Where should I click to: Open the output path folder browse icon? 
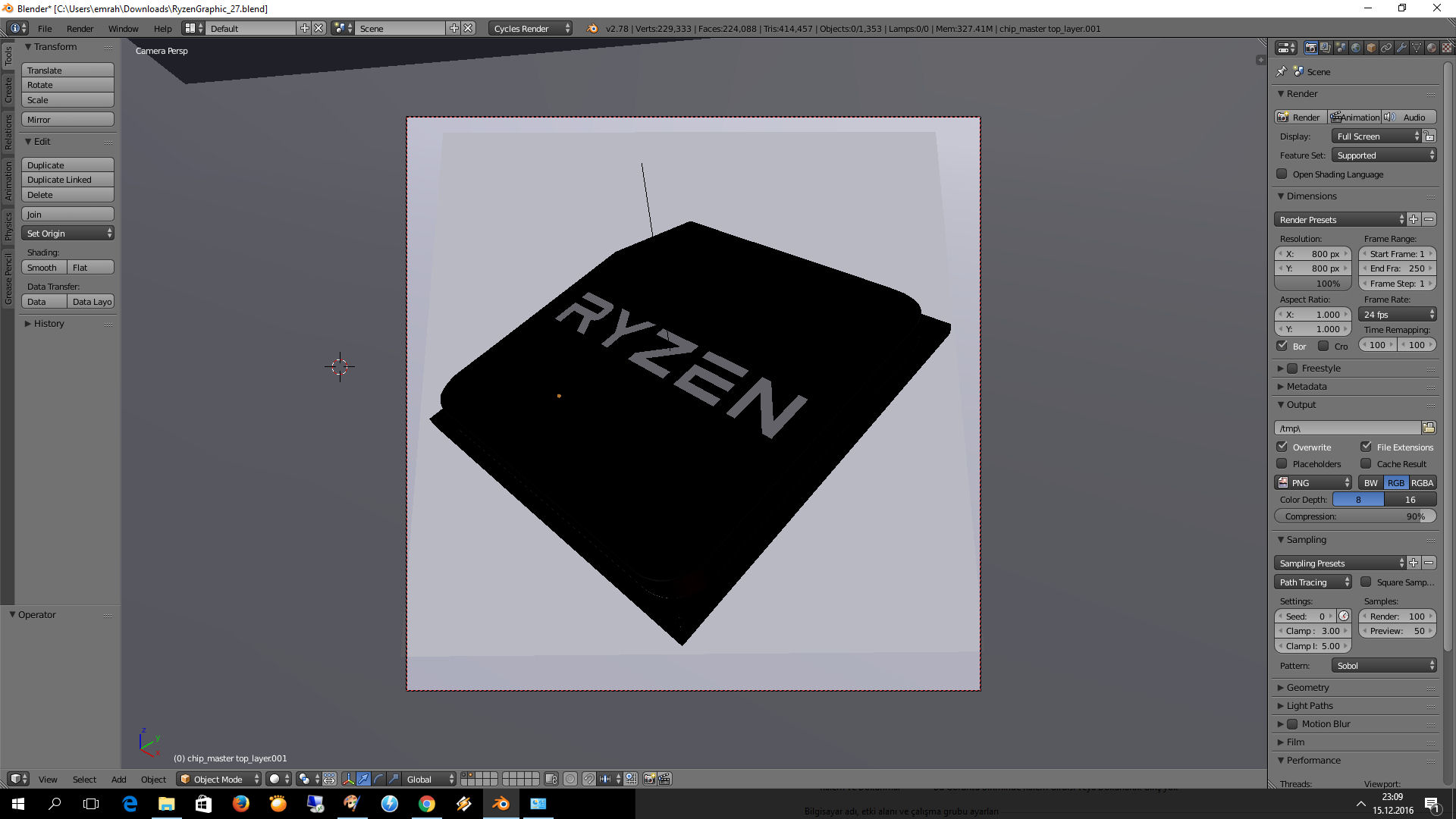[x=1429, y=428]
